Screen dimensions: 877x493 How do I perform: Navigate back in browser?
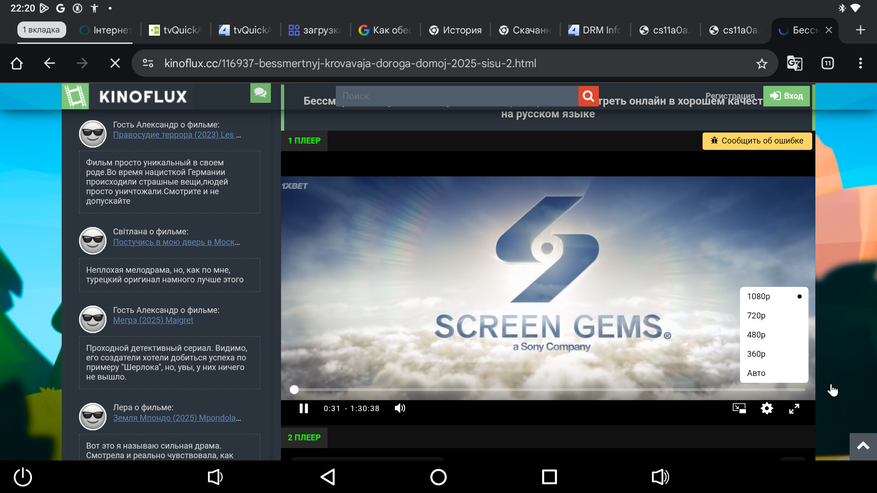[x=49, y=64]
